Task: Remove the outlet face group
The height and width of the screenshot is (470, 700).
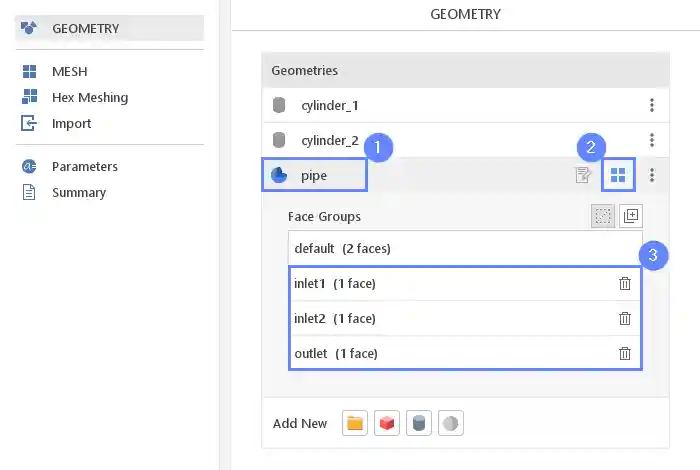Action: tap(625, 353)
